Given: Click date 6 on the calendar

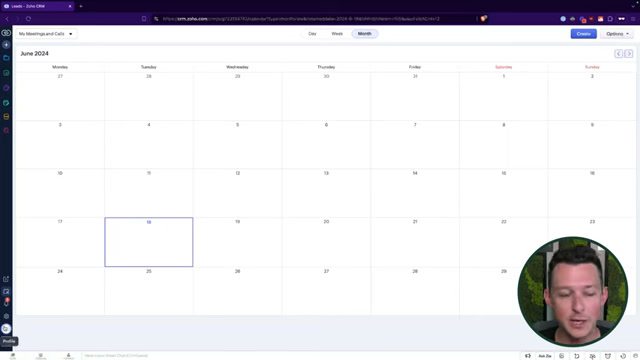Looking at the screenshot, I should [326, 125].
